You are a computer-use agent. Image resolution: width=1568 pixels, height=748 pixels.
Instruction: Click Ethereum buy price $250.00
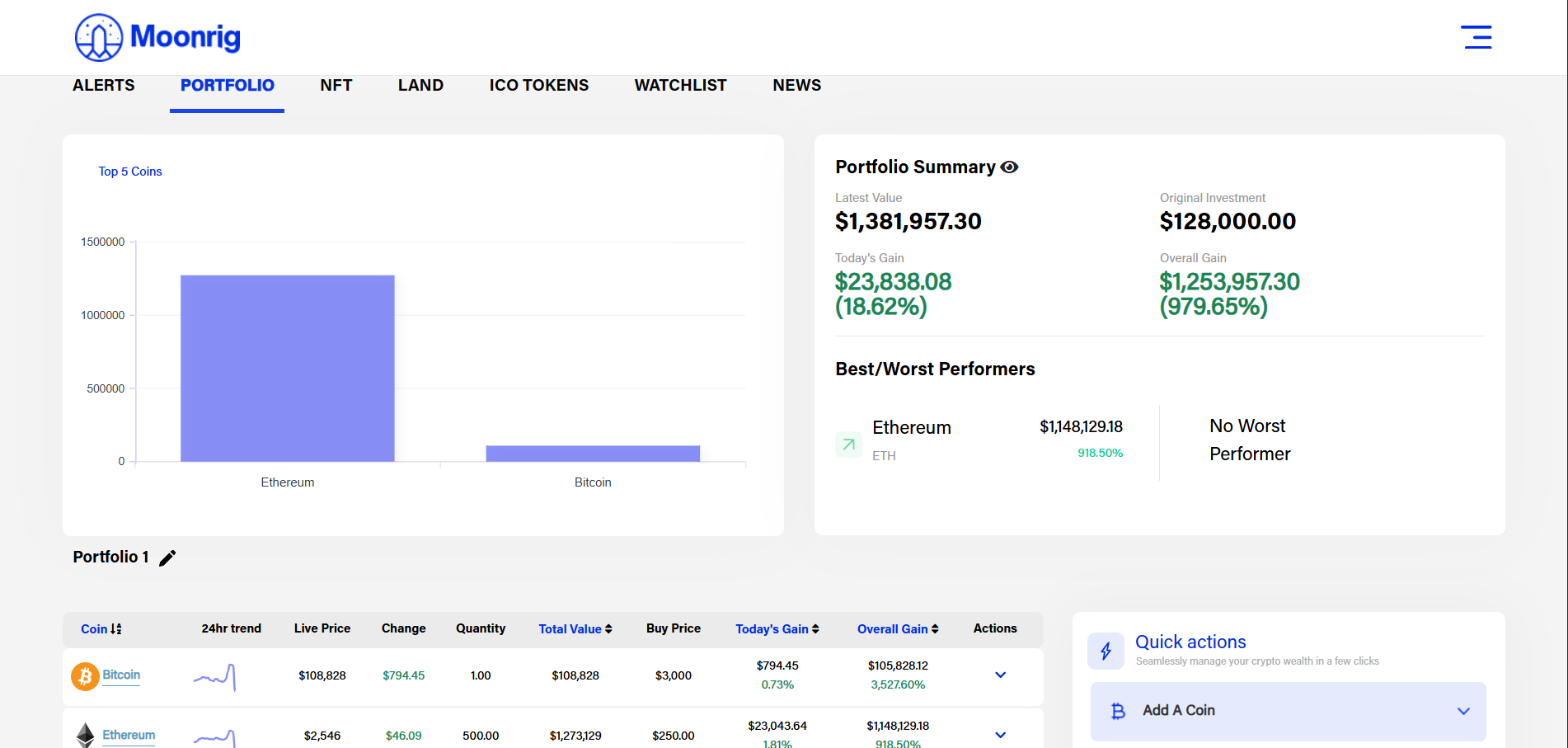(674, 736)
